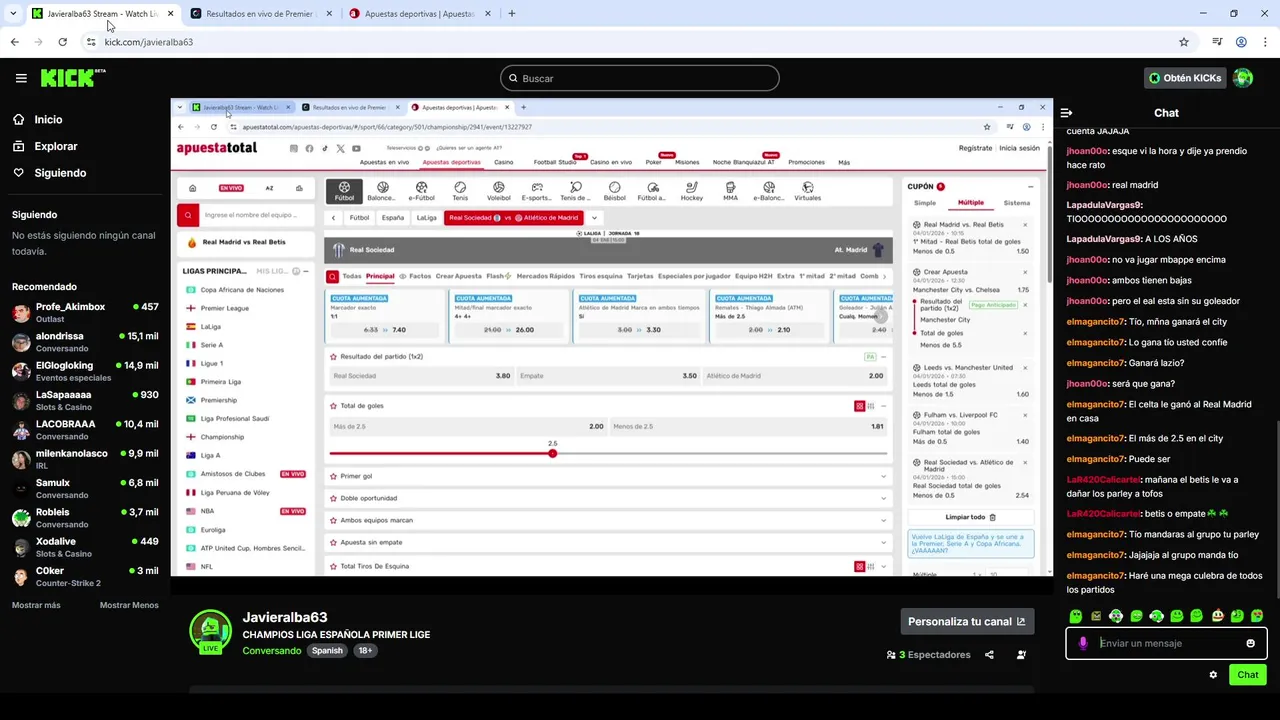1280x720 pixels.
Task: Select Fútbol sport icon in stream
Action: [344, 191]
